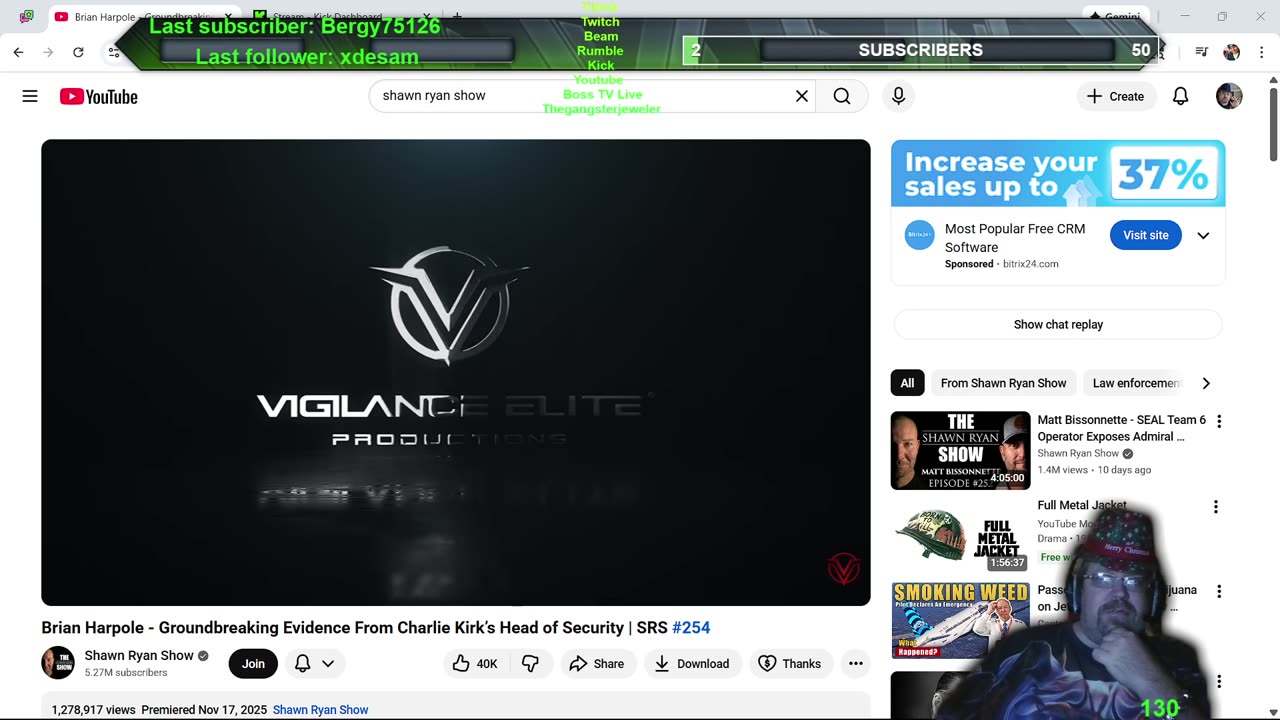The height and width of the screenshot is (720, 1280).
Task: Show chat replay
Action: click(1058, 325)
